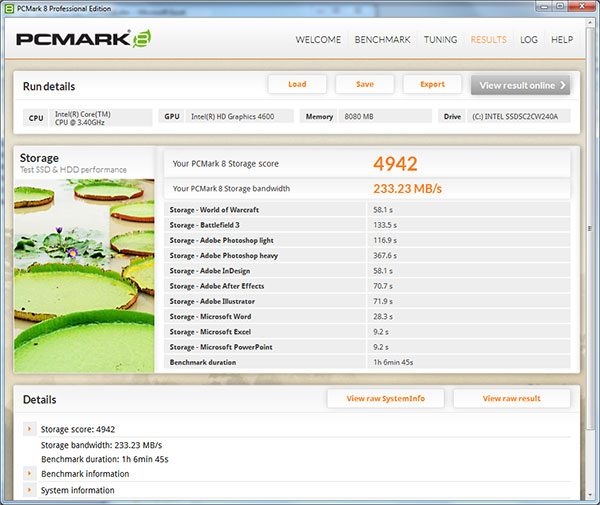Click the Benchmark duration row label
Image resolution: width=600 pixels, height=505 pixels.
click(203, 362)
